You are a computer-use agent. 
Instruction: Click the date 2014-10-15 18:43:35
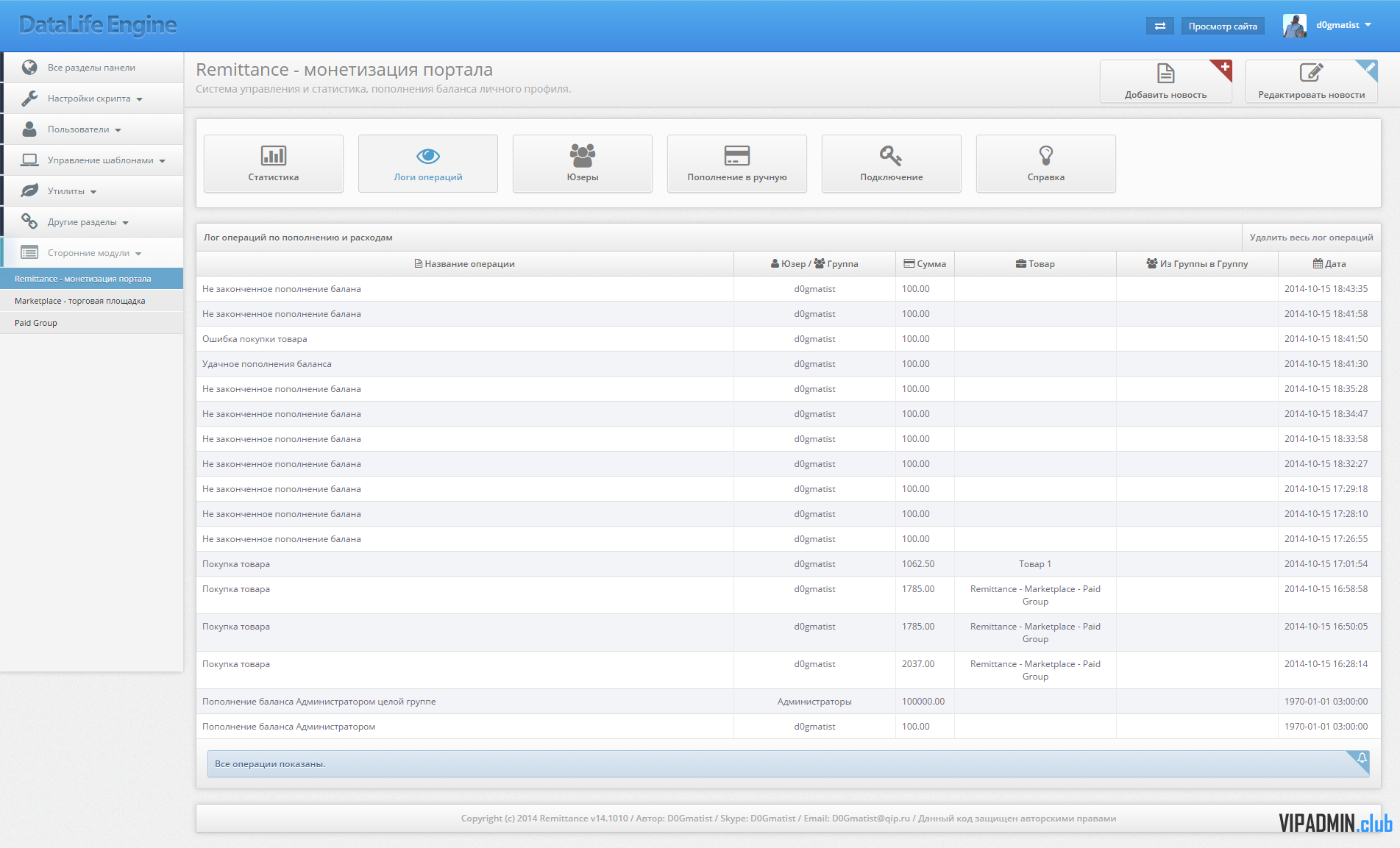pyautogui.click(x=1326, y=289)
